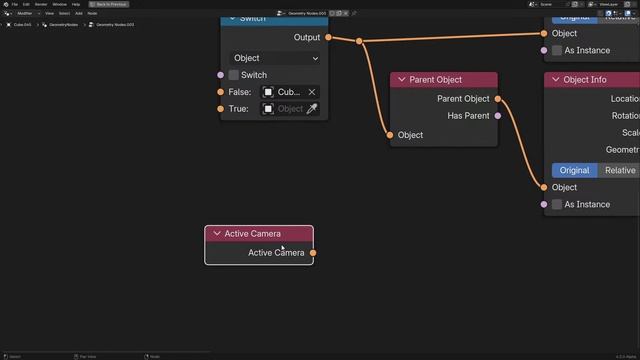Click the Object Info node header title

pos(584,80)
